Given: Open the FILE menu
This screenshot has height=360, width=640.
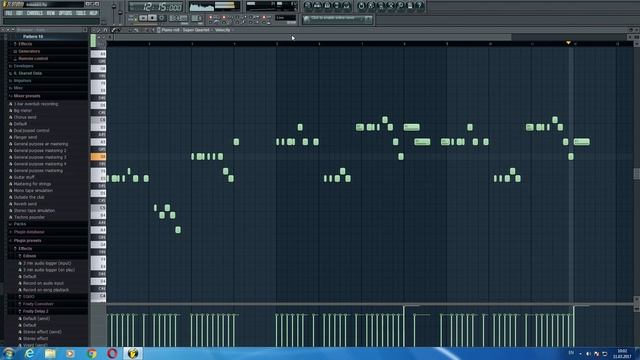Looking at the screenshot, I should click(x=9, y=13).
